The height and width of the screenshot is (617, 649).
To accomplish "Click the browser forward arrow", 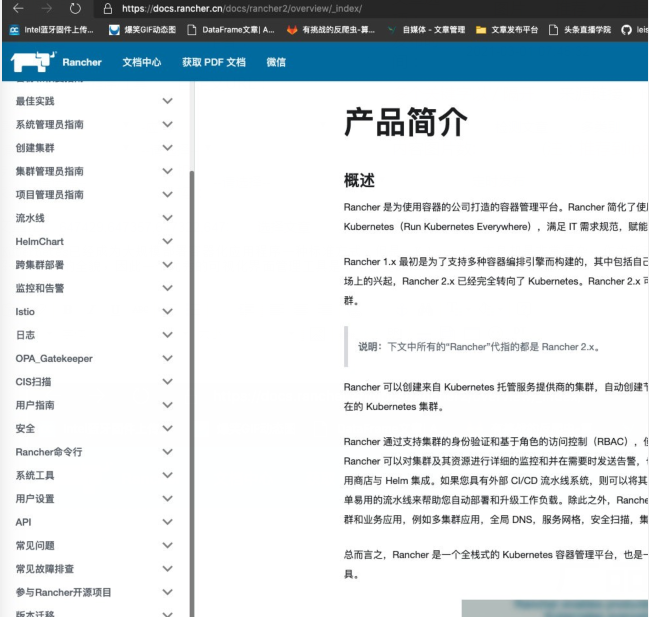I will 46,8.
